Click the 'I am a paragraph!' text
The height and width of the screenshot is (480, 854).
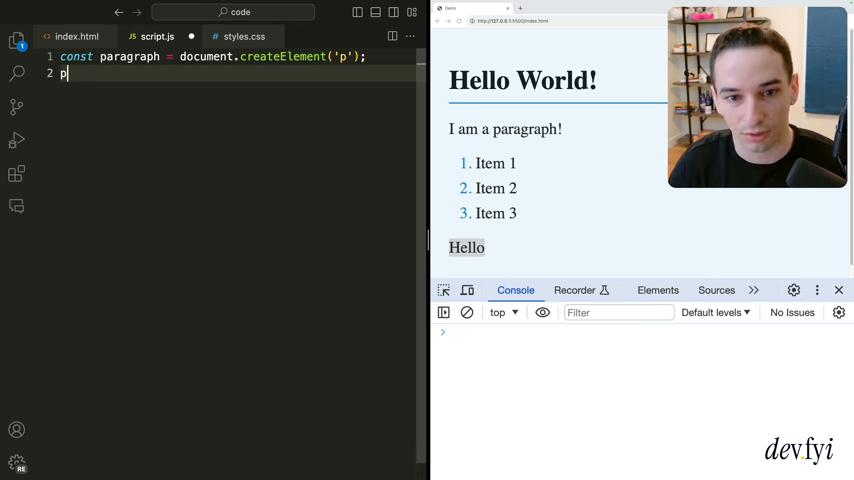tap(505, 129)
